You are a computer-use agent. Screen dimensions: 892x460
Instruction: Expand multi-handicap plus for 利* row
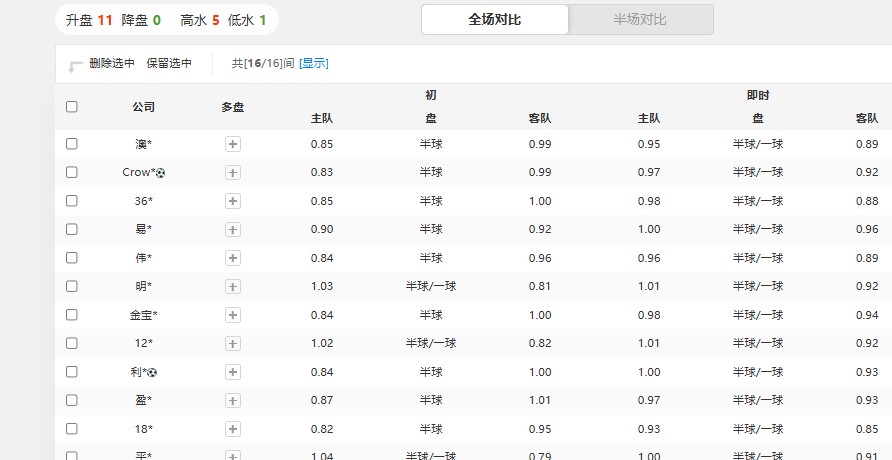(x=232, y=372)
